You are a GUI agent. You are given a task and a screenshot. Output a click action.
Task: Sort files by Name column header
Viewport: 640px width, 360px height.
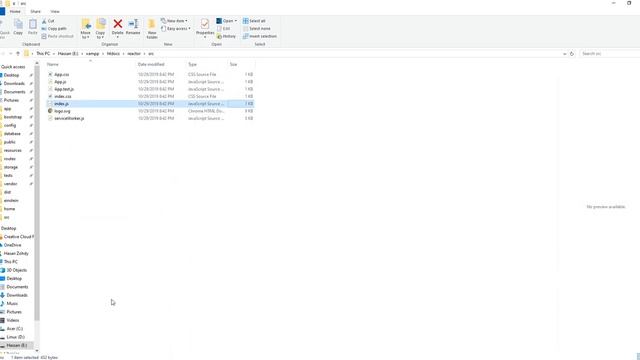(90, 64)
